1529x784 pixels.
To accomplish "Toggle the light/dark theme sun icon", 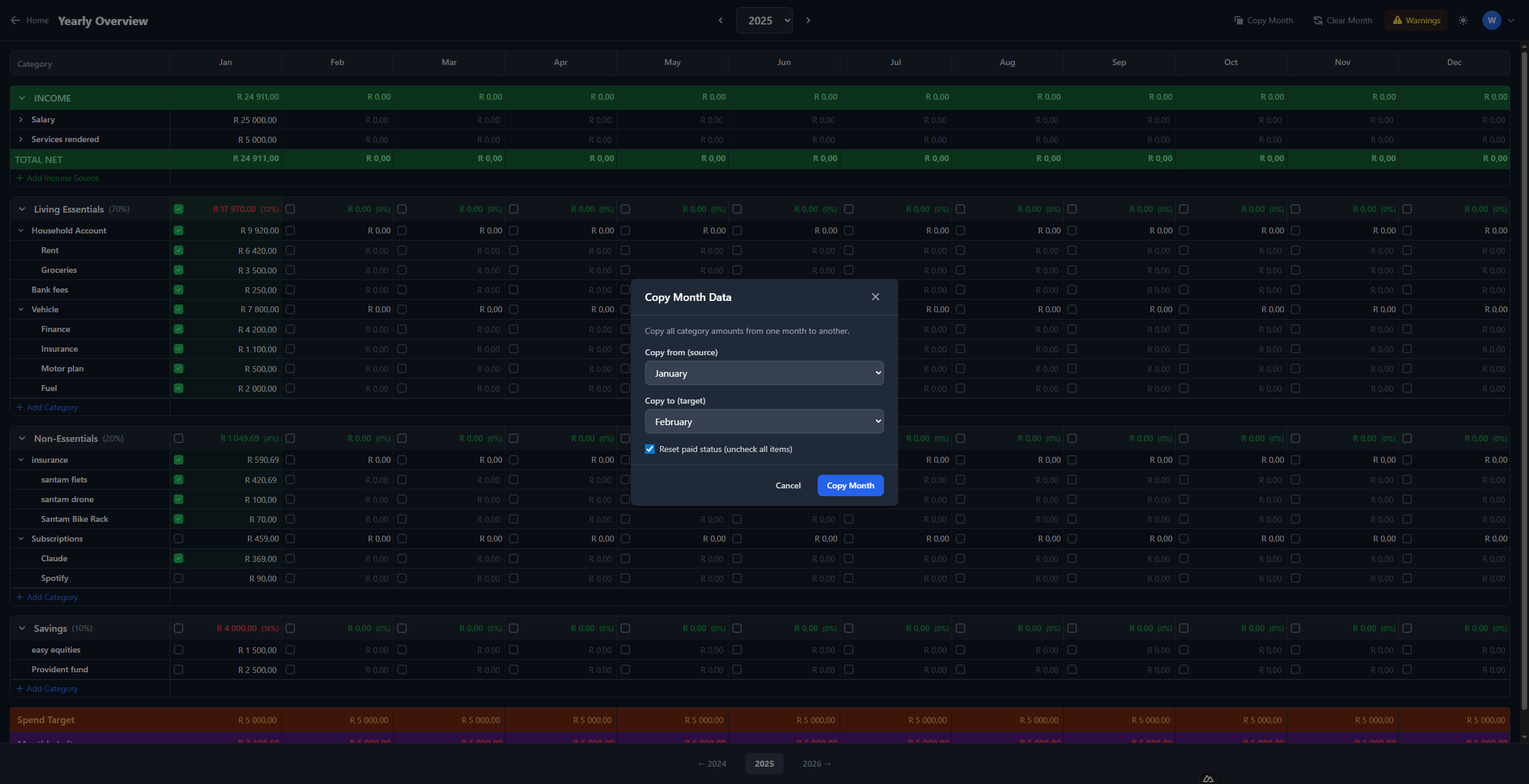I will click(1463, 20).
